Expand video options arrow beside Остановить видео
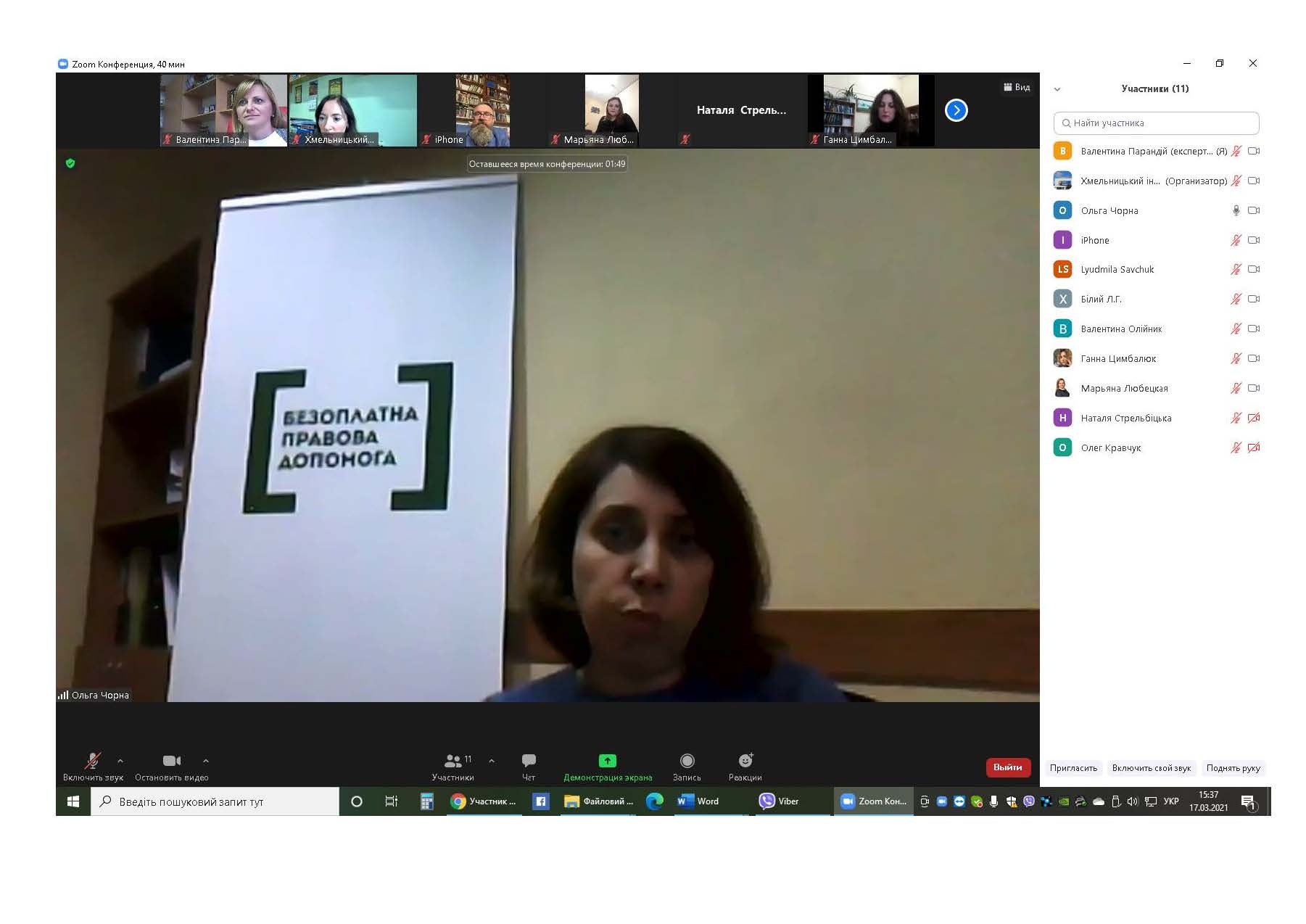Viewport: 1306px width, 924px height. click(206, 761)
